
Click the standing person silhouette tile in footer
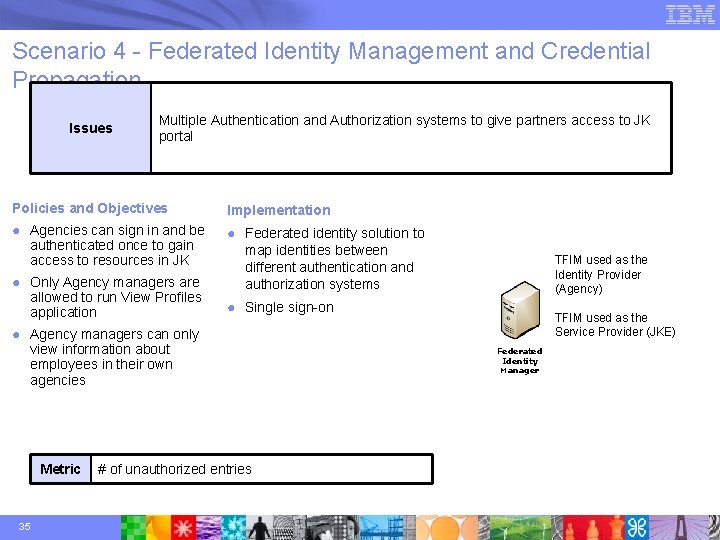tap(260, 528)
